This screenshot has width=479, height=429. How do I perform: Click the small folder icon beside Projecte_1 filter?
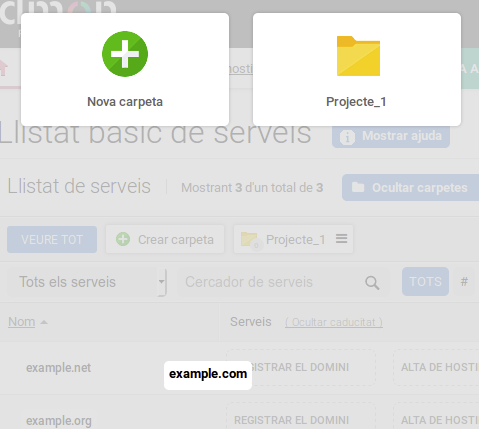tap(250, 239)
